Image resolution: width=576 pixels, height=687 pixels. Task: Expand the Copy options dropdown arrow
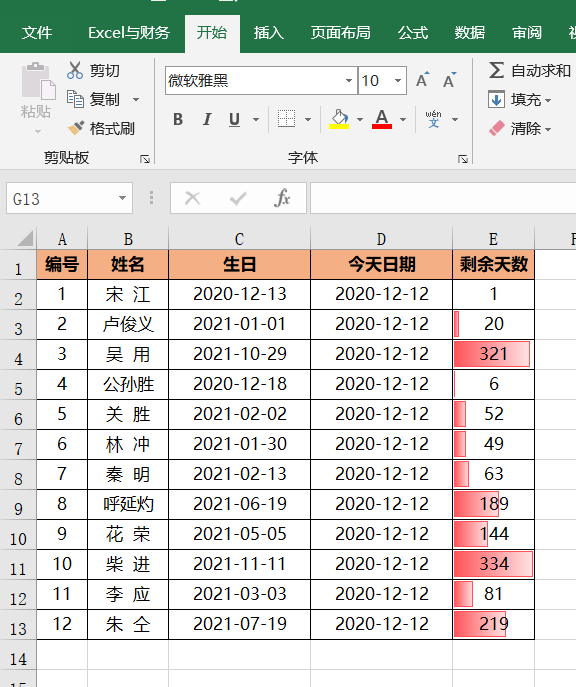136,99
